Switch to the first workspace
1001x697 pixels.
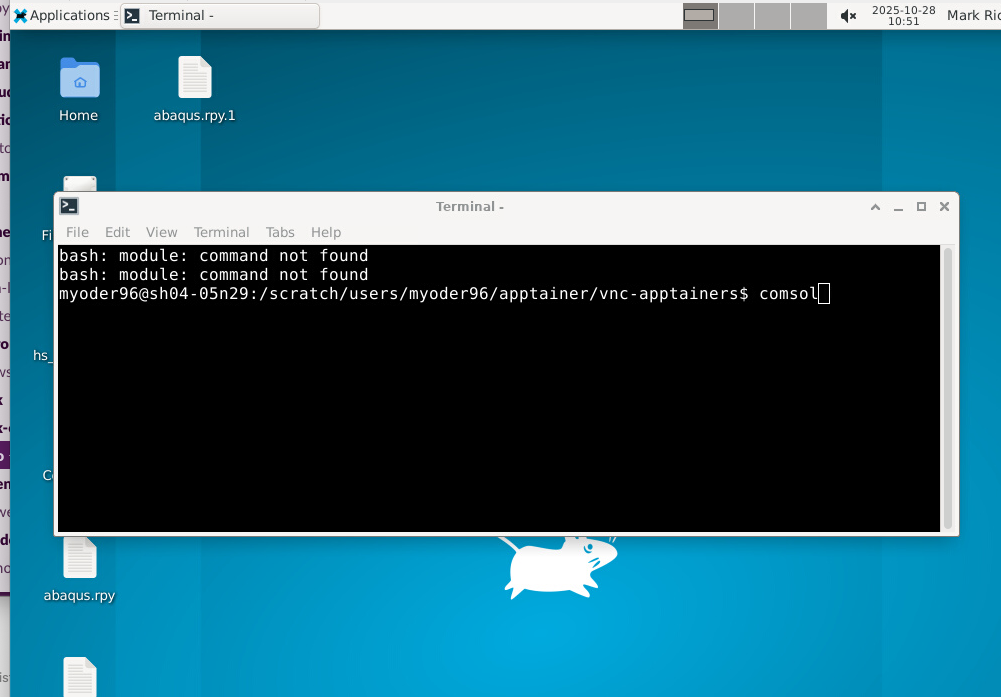pos(700,15)
